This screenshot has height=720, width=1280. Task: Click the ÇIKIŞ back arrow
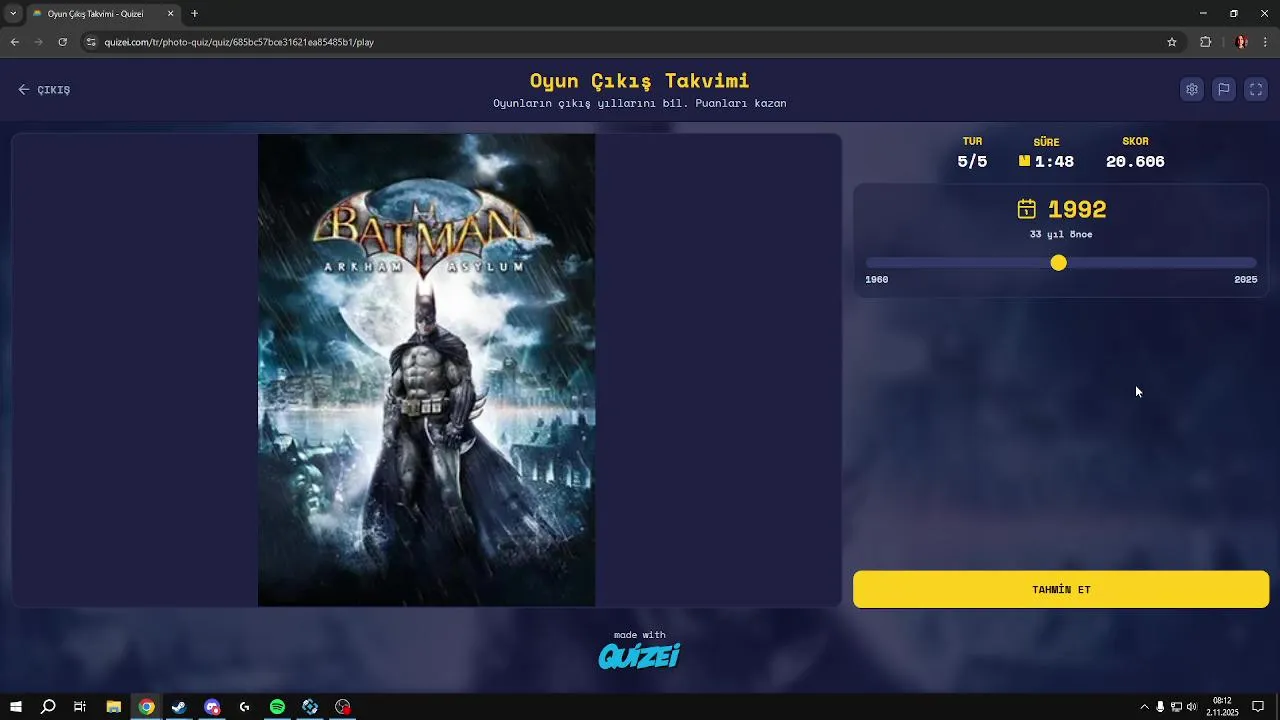(24, 90)
